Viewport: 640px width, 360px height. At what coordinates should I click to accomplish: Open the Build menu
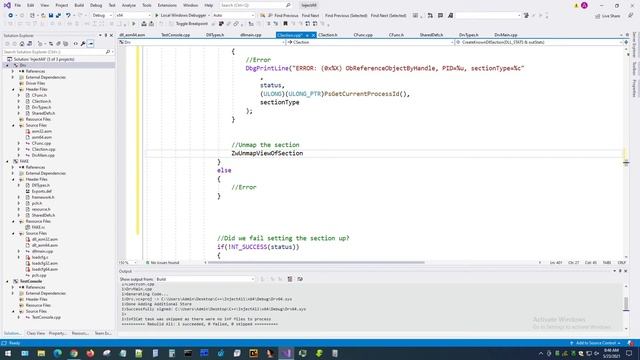click(x=79, y=5)
